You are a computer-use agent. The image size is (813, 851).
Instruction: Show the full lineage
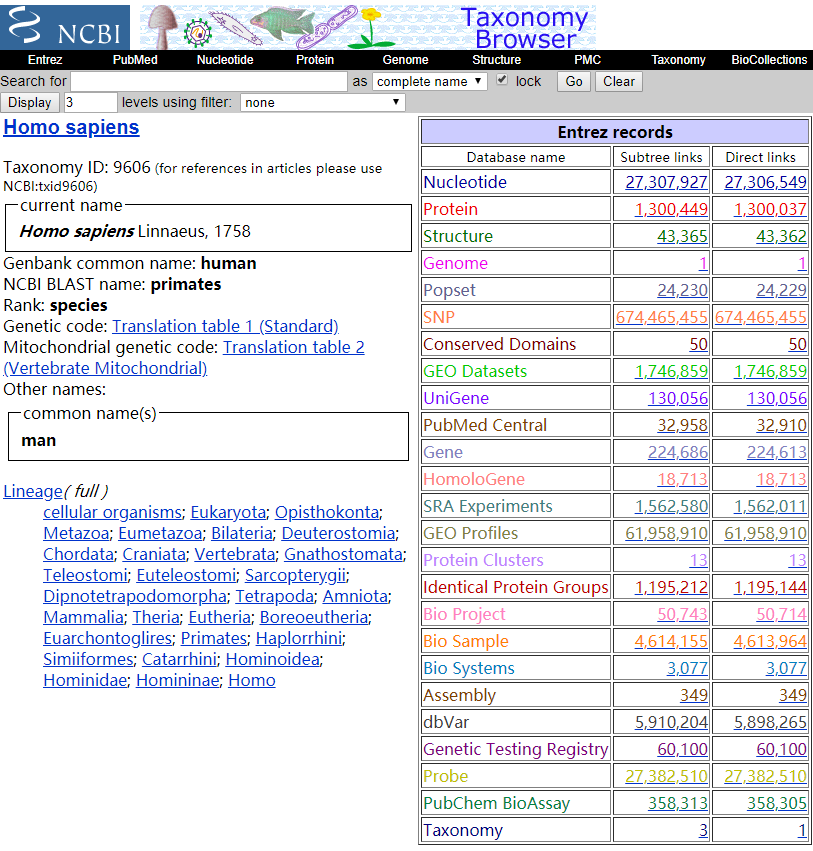(x=88, y=491)
